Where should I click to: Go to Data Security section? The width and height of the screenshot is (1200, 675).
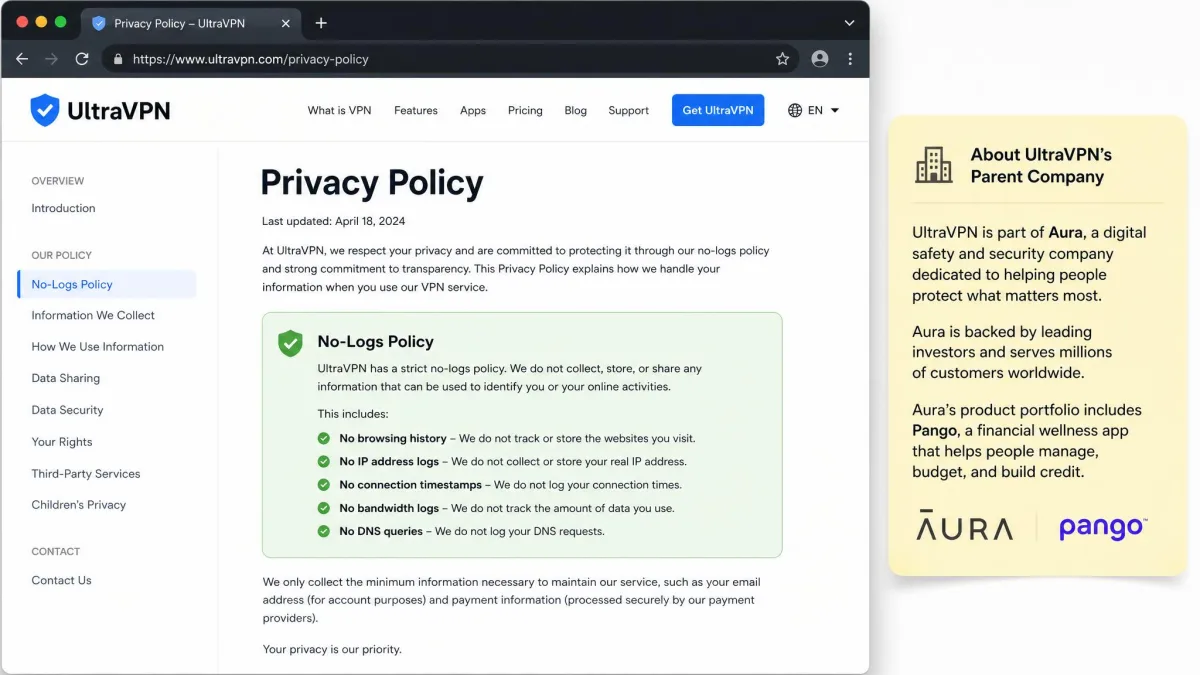(67, 410)
